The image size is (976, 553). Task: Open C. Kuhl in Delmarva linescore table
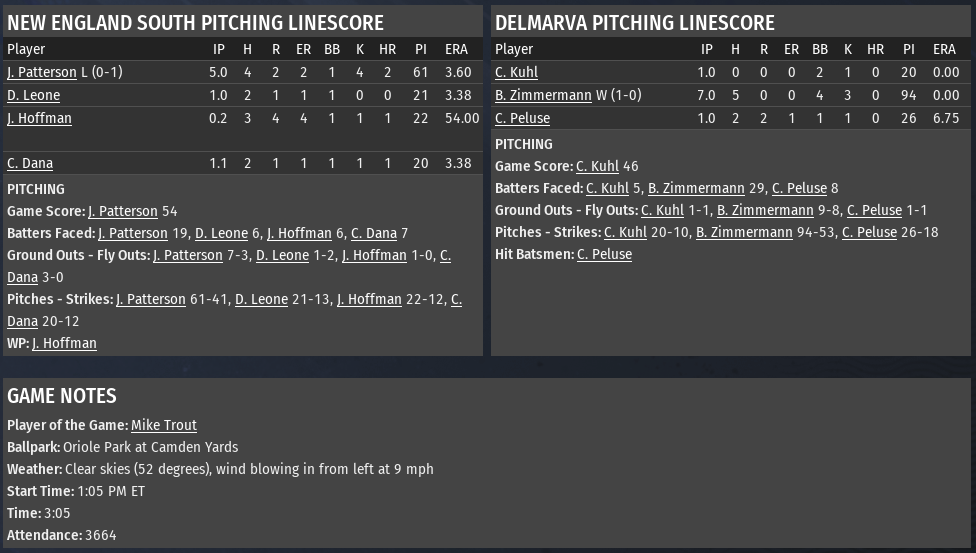point(516,72)
